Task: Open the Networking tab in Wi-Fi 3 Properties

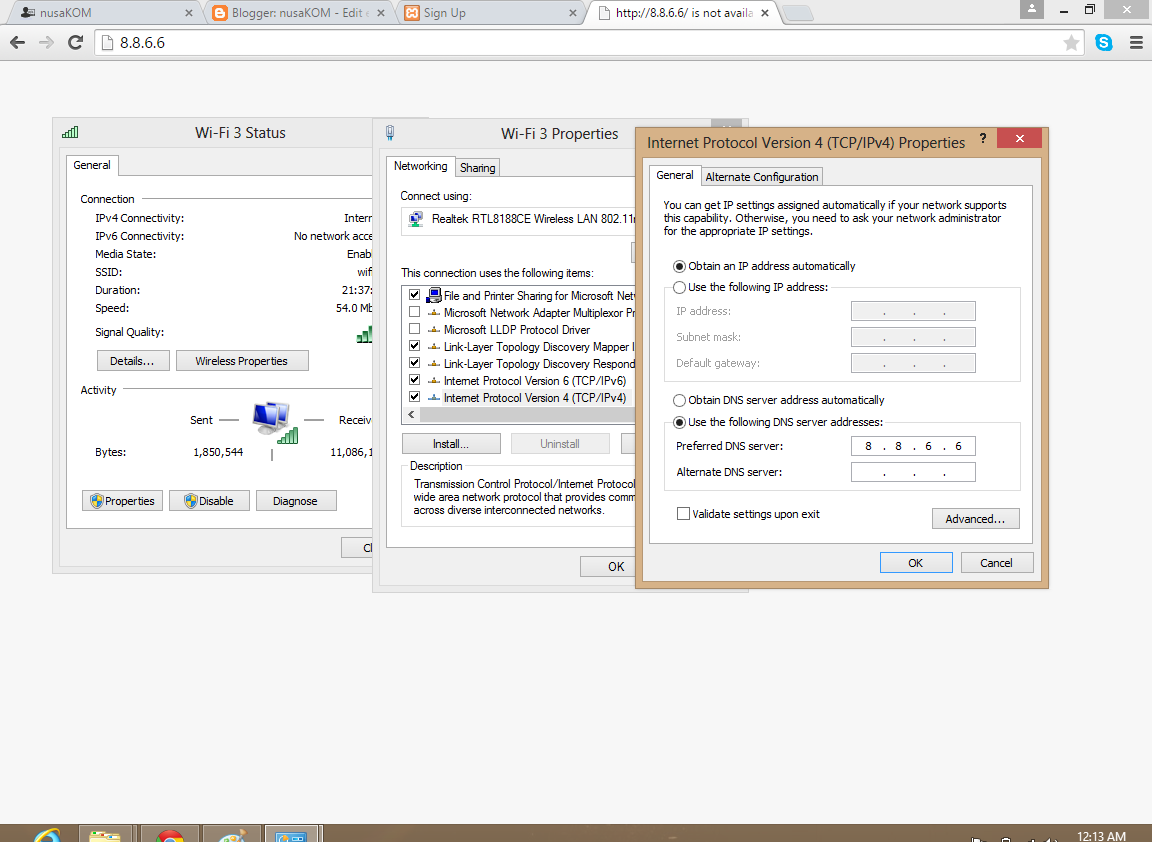Action: click(420, 166)
